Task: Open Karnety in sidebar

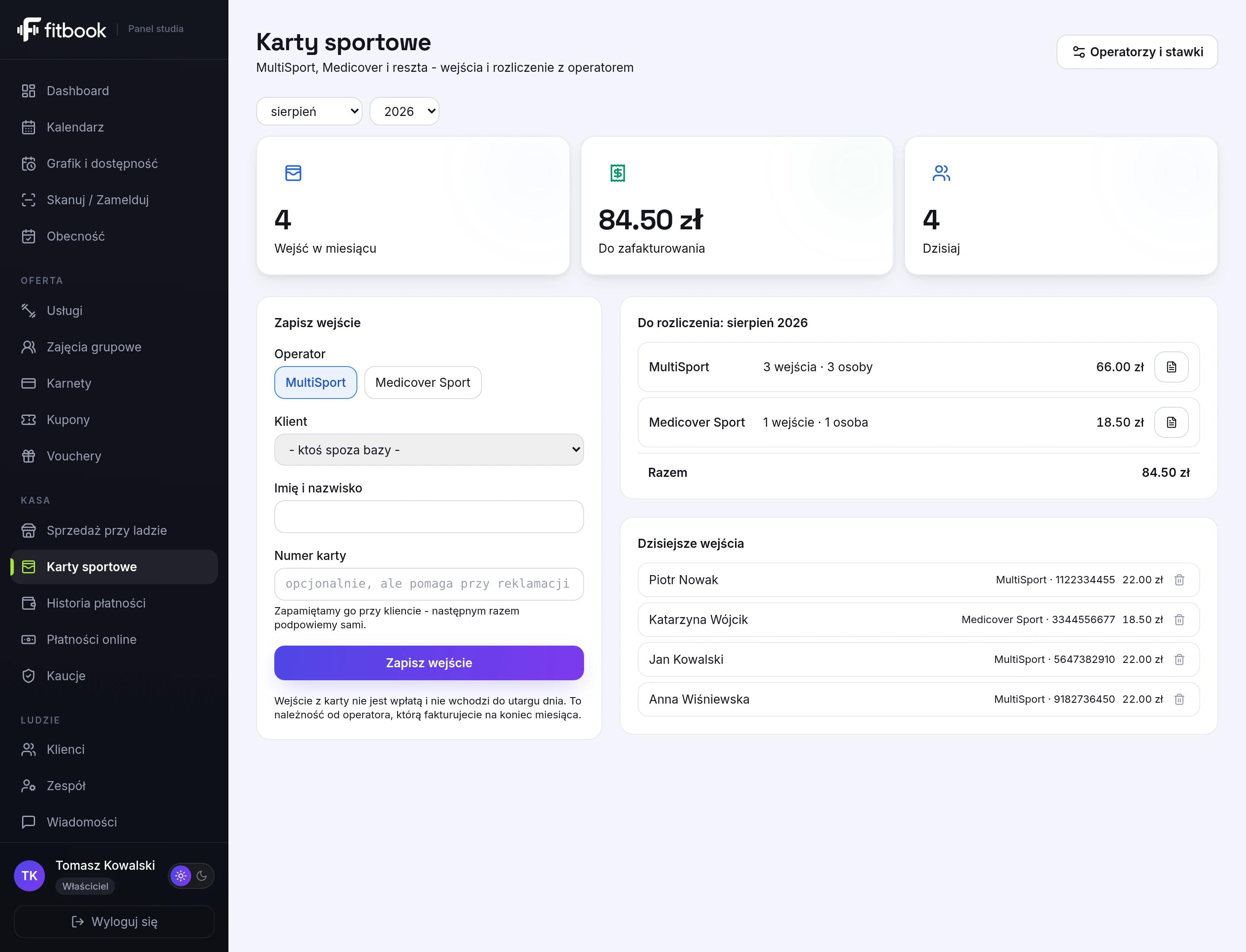Action: click(x=115, y=383)
